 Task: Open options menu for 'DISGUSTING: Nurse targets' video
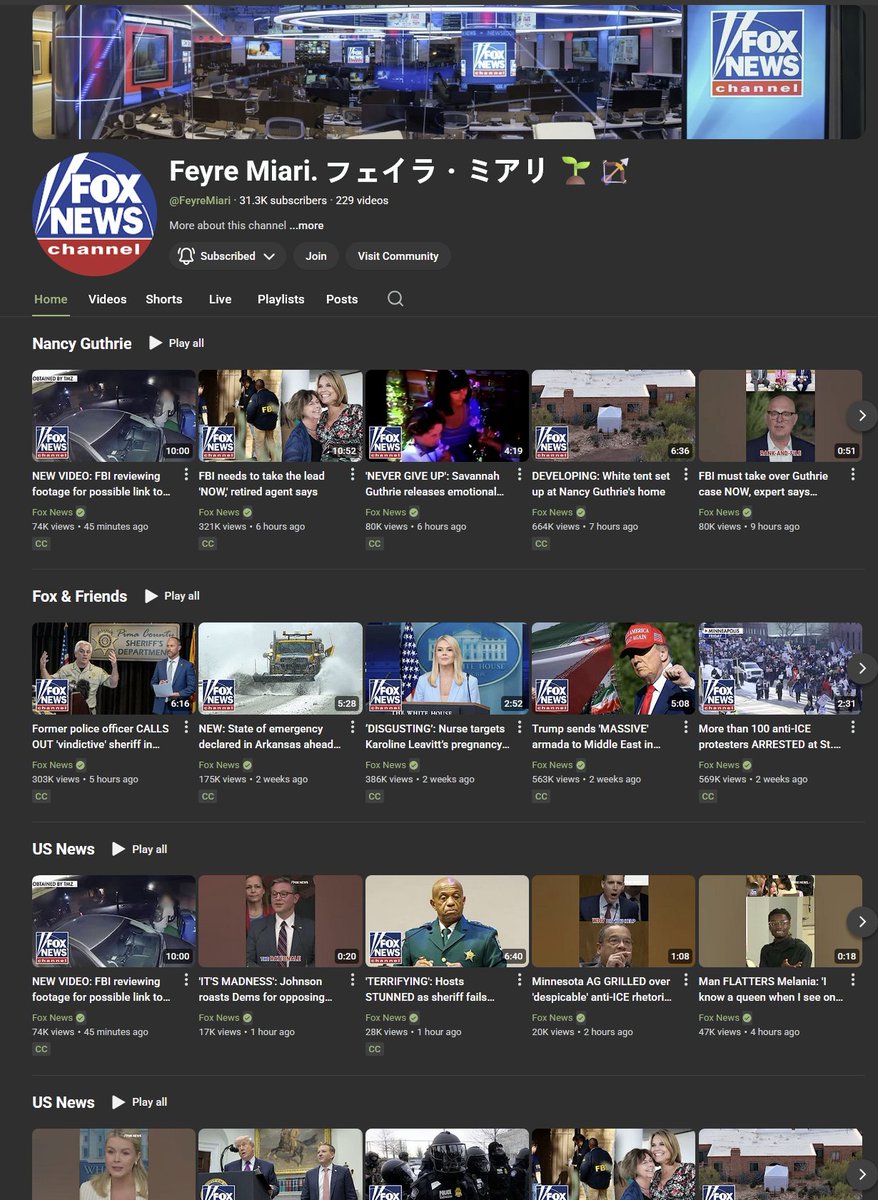coord(519,728)
